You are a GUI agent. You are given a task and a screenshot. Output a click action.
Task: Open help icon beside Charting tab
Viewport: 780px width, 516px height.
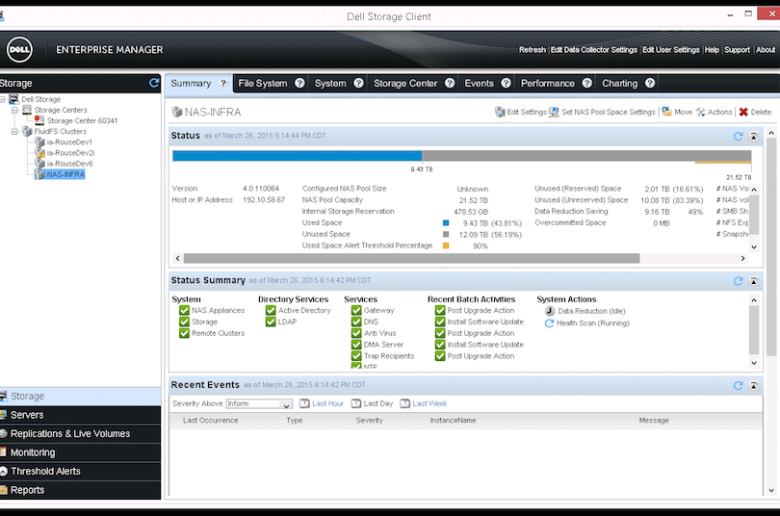650,83
